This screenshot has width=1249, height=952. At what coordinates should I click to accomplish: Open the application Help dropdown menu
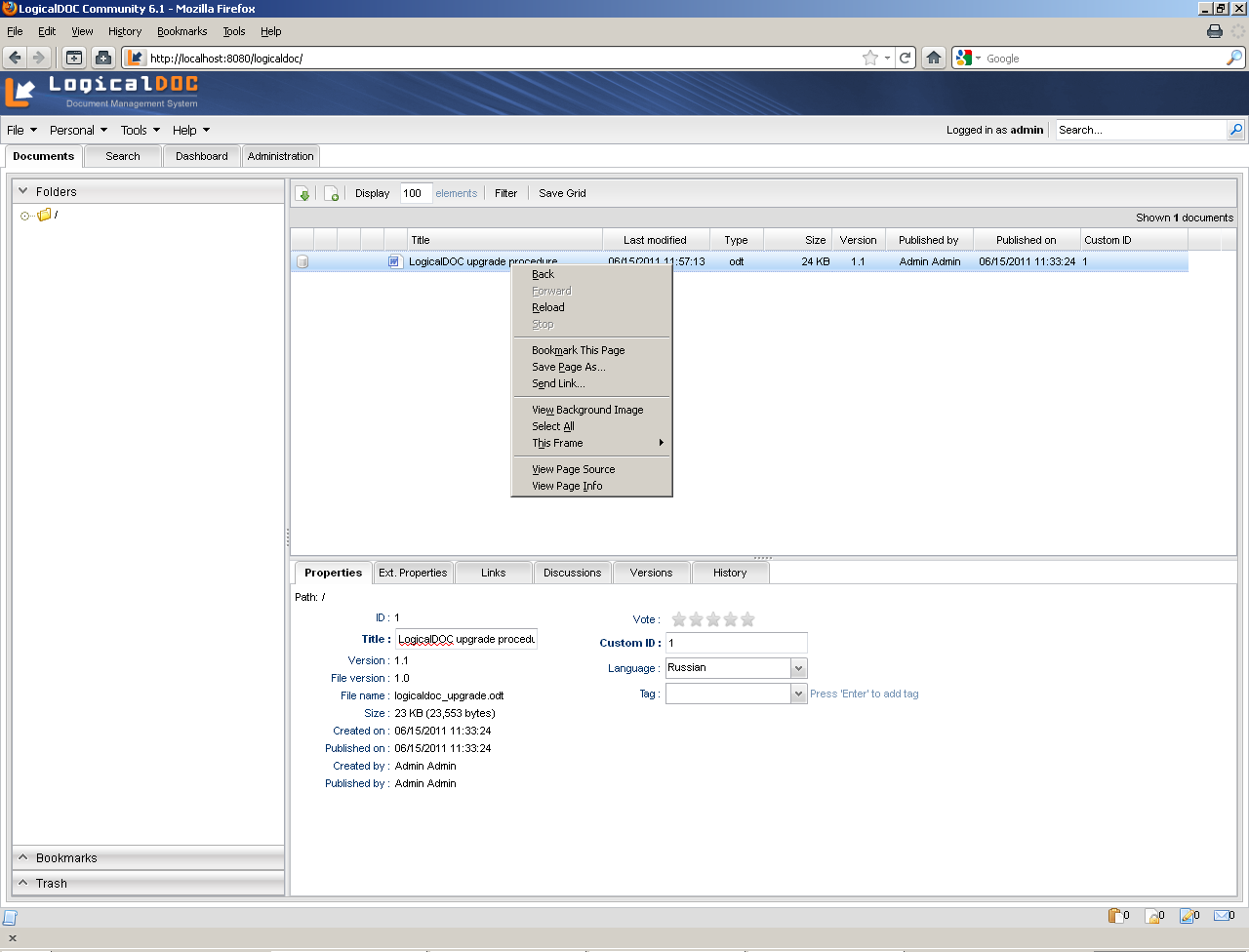click(191, 130)
